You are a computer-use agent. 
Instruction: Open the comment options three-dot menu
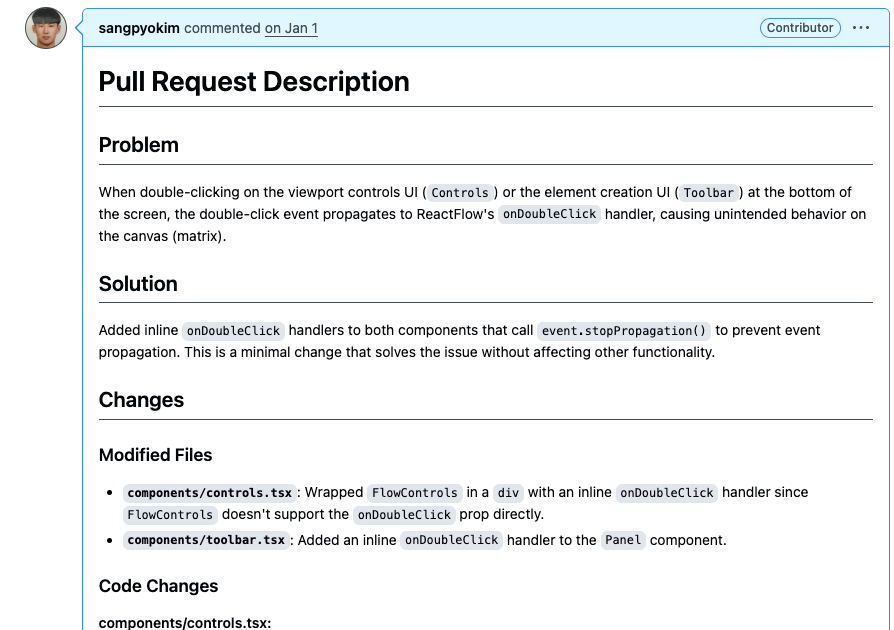point(861,28)
